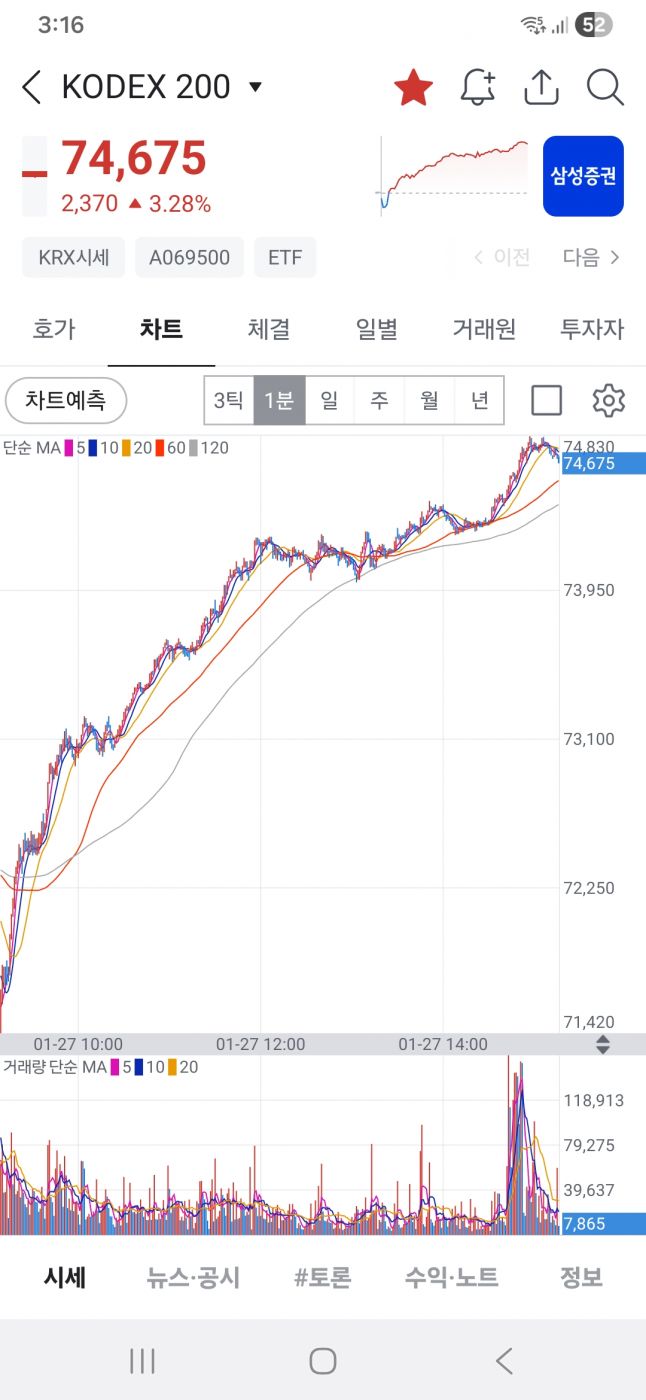Tap the 차트예측 button
The image size is (646, 1400).
(66, 401)
